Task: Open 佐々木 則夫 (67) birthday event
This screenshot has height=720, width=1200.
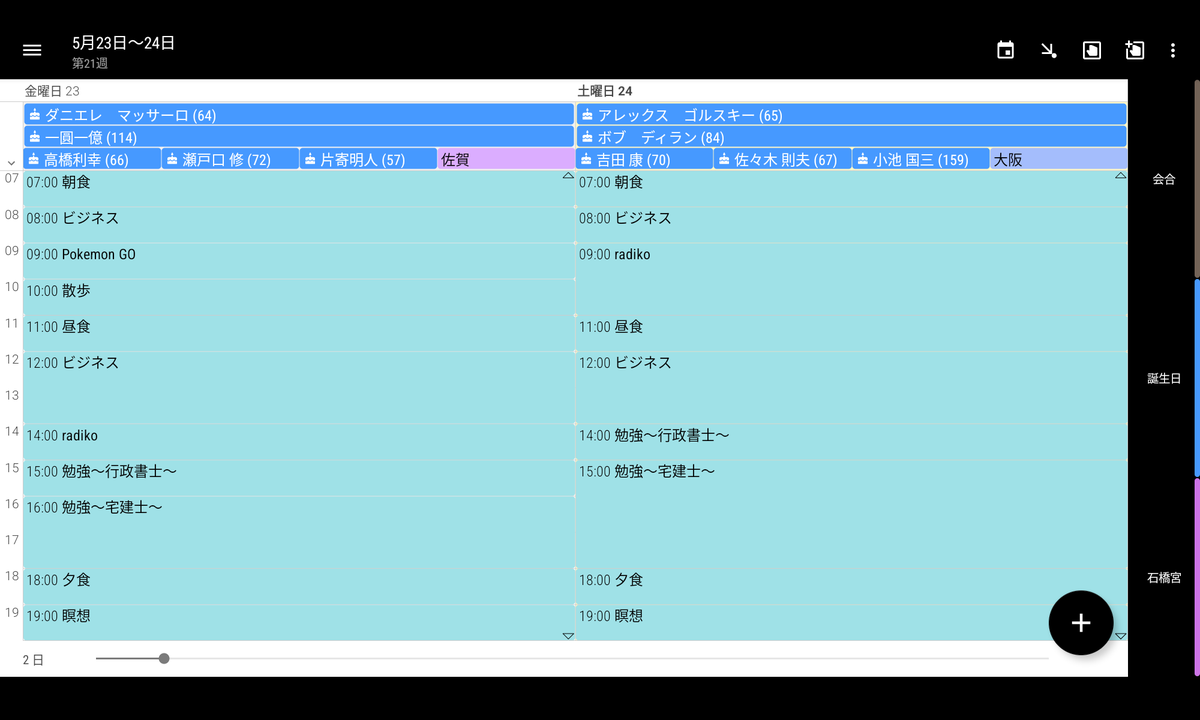Action: click(783, 159)
